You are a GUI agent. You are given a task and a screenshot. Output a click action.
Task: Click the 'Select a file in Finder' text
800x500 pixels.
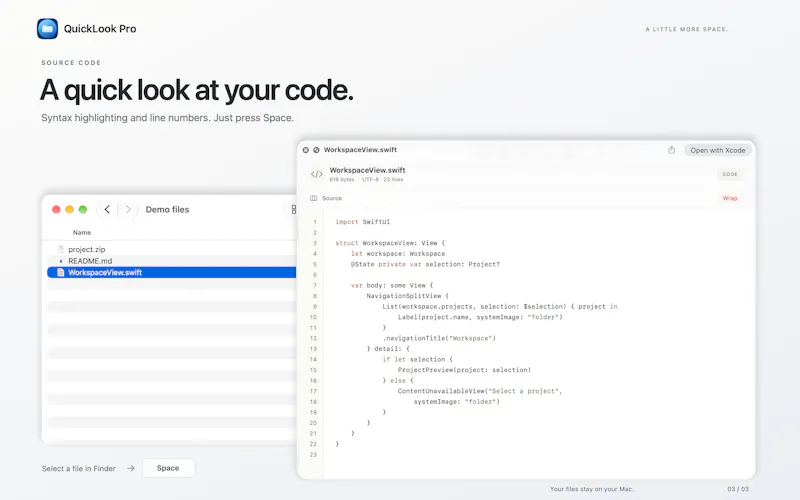[79, 468]
